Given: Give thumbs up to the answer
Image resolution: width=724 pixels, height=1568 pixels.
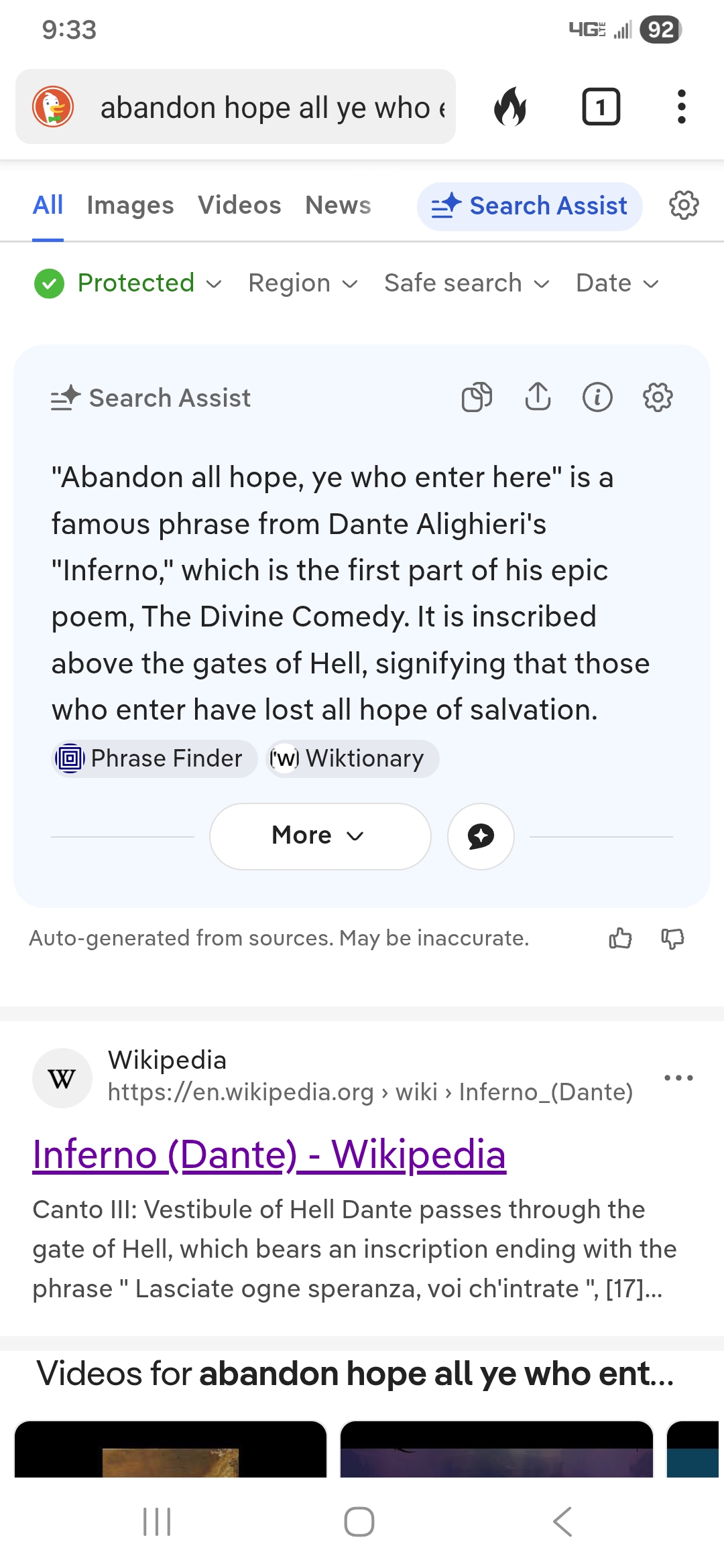Looking at the screenshot, I should (x=620, y=938).
